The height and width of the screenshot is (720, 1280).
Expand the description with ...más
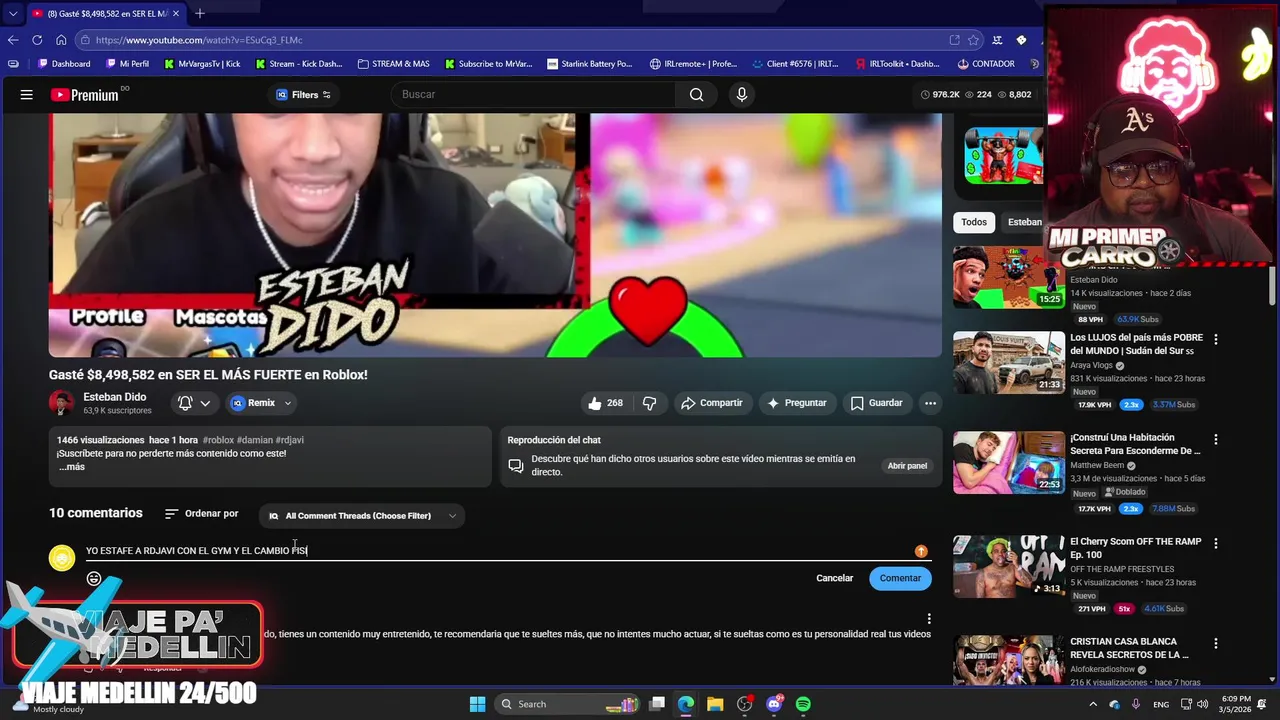click(x=71, y=467)
